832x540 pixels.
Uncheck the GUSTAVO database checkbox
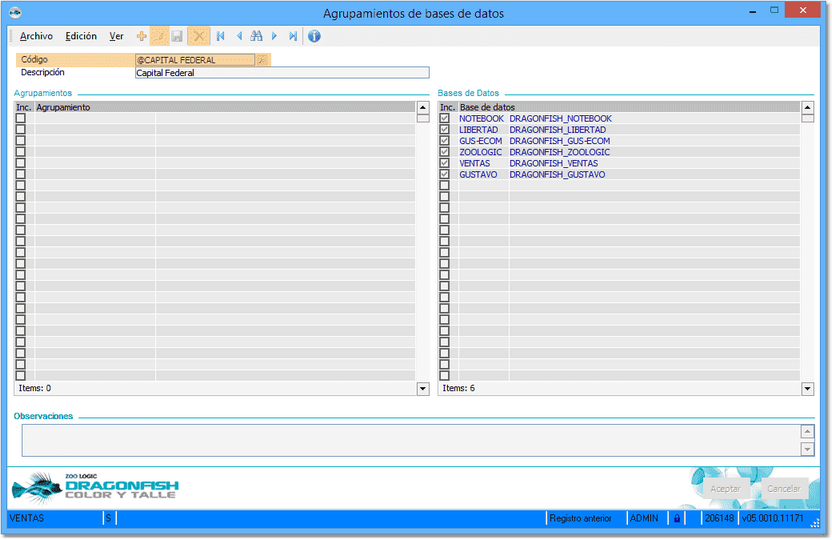coord(445,174)
